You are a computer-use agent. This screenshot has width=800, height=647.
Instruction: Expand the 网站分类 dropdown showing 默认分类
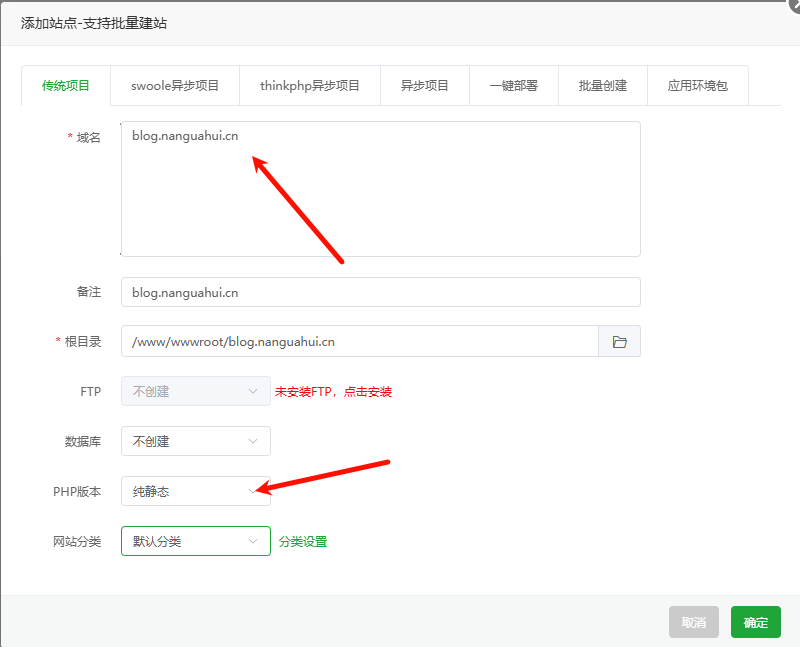pyautogui.click(x=196, y=541)
